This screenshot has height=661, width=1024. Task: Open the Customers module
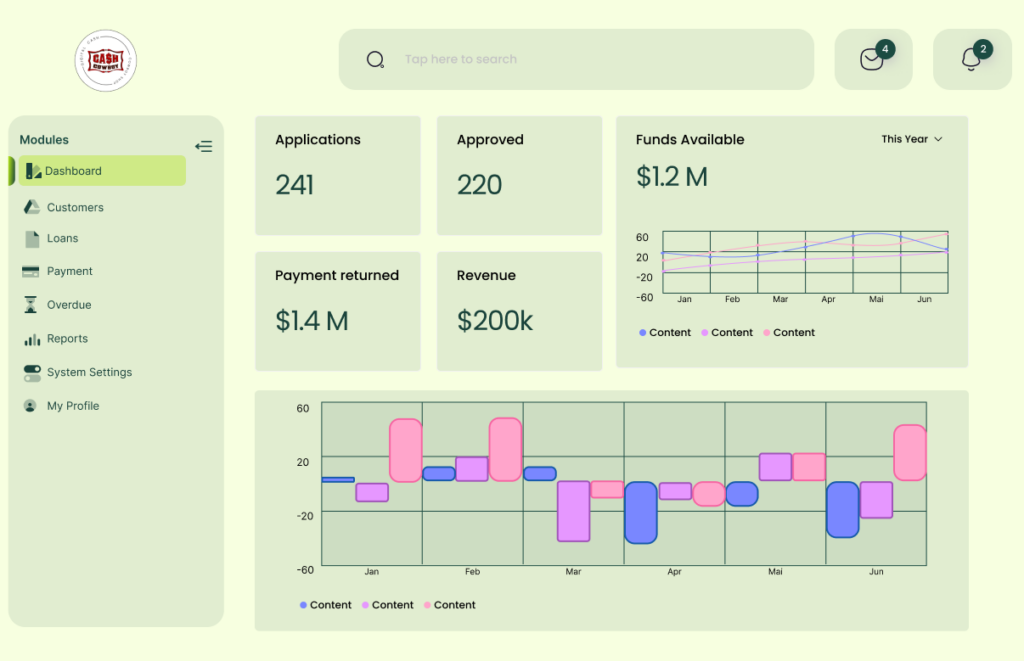point(75,208)
